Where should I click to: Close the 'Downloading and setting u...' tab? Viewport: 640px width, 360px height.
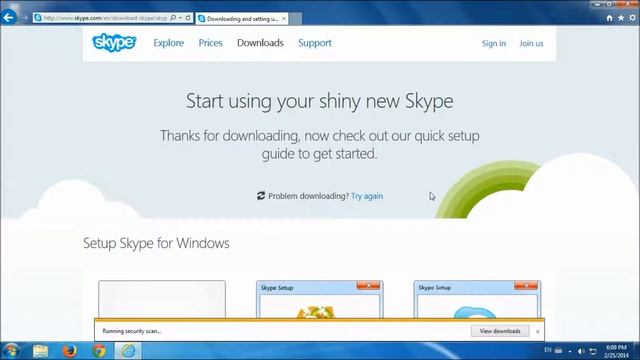point(284,19)
